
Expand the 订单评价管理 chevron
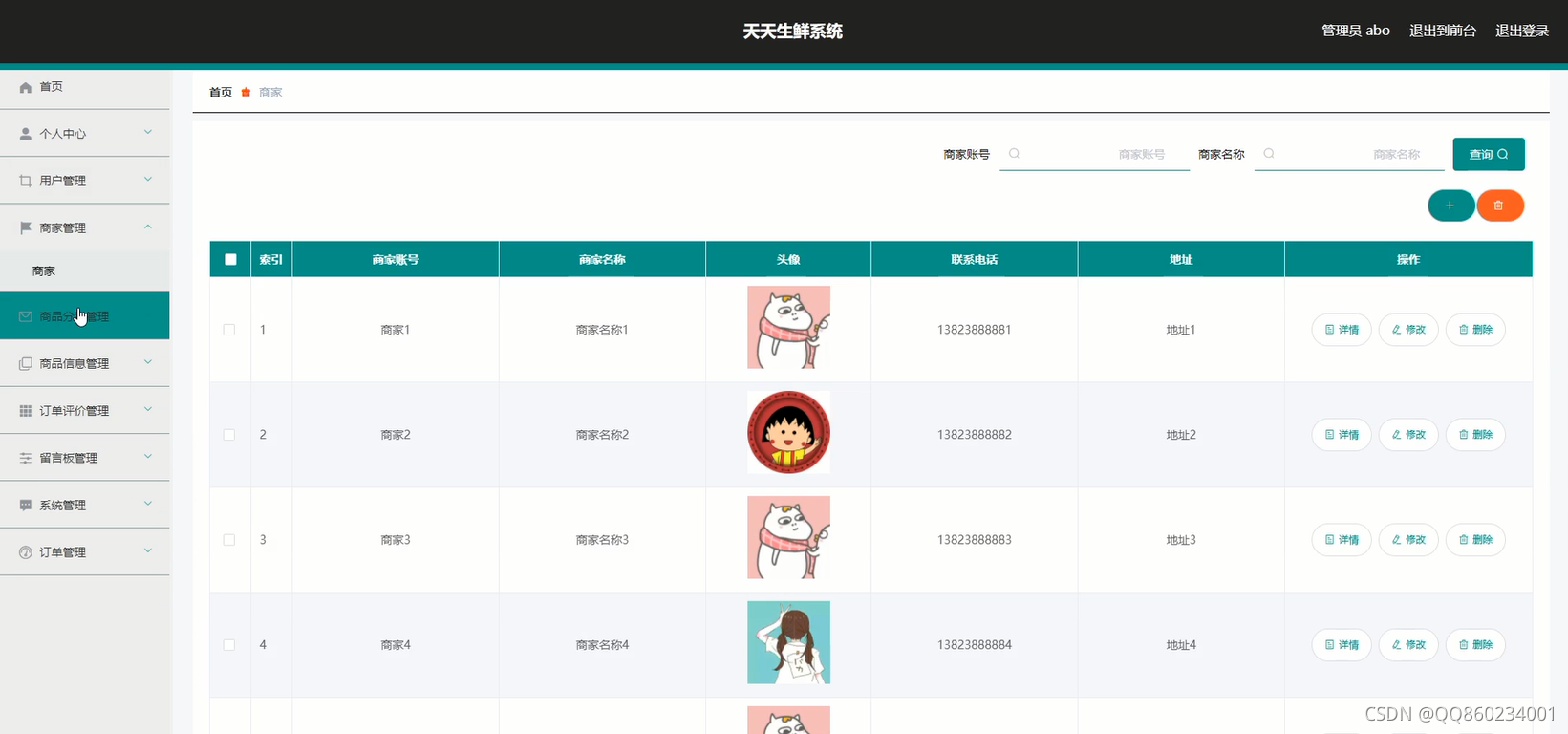coord(148,409)
